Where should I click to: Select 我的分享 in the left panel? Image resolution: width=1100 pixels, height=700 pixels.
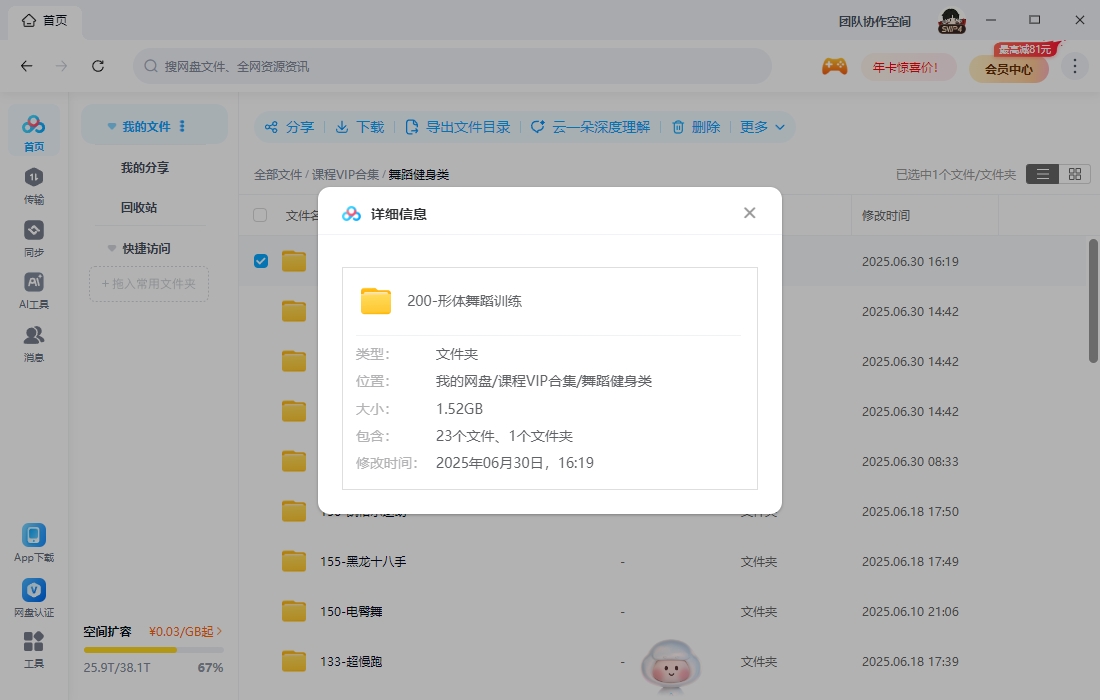tap(145, 168)
